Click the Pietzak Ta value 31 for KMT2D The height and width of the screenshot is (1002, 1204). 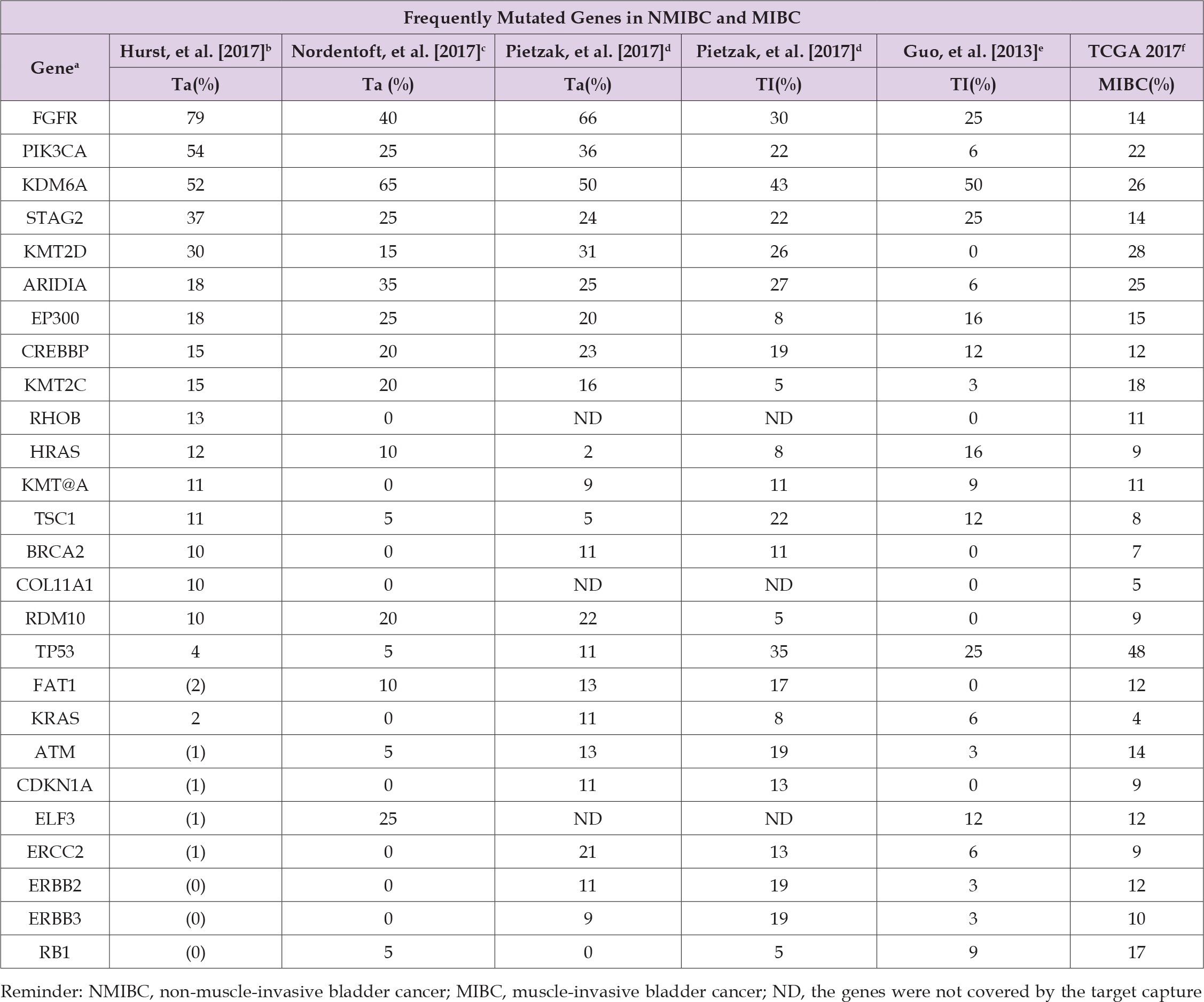(588, 251)
